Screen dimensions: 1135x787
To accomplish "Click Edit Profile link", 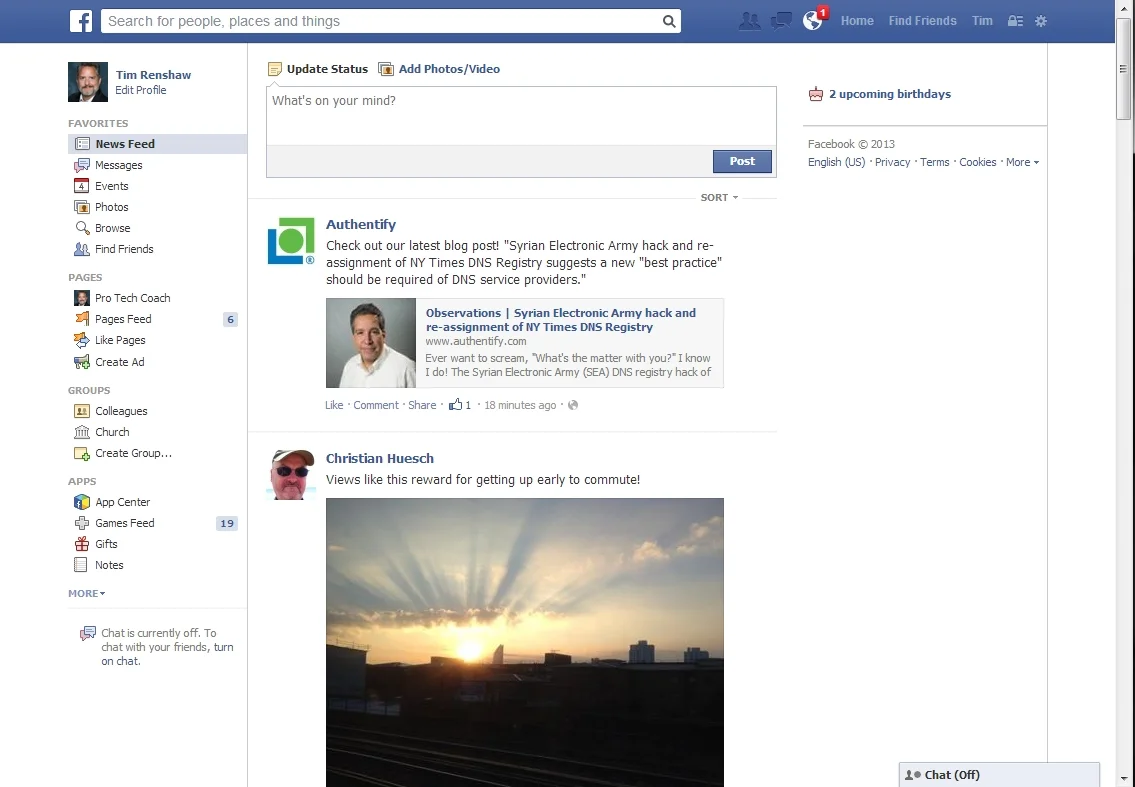I will click(140, 90).
